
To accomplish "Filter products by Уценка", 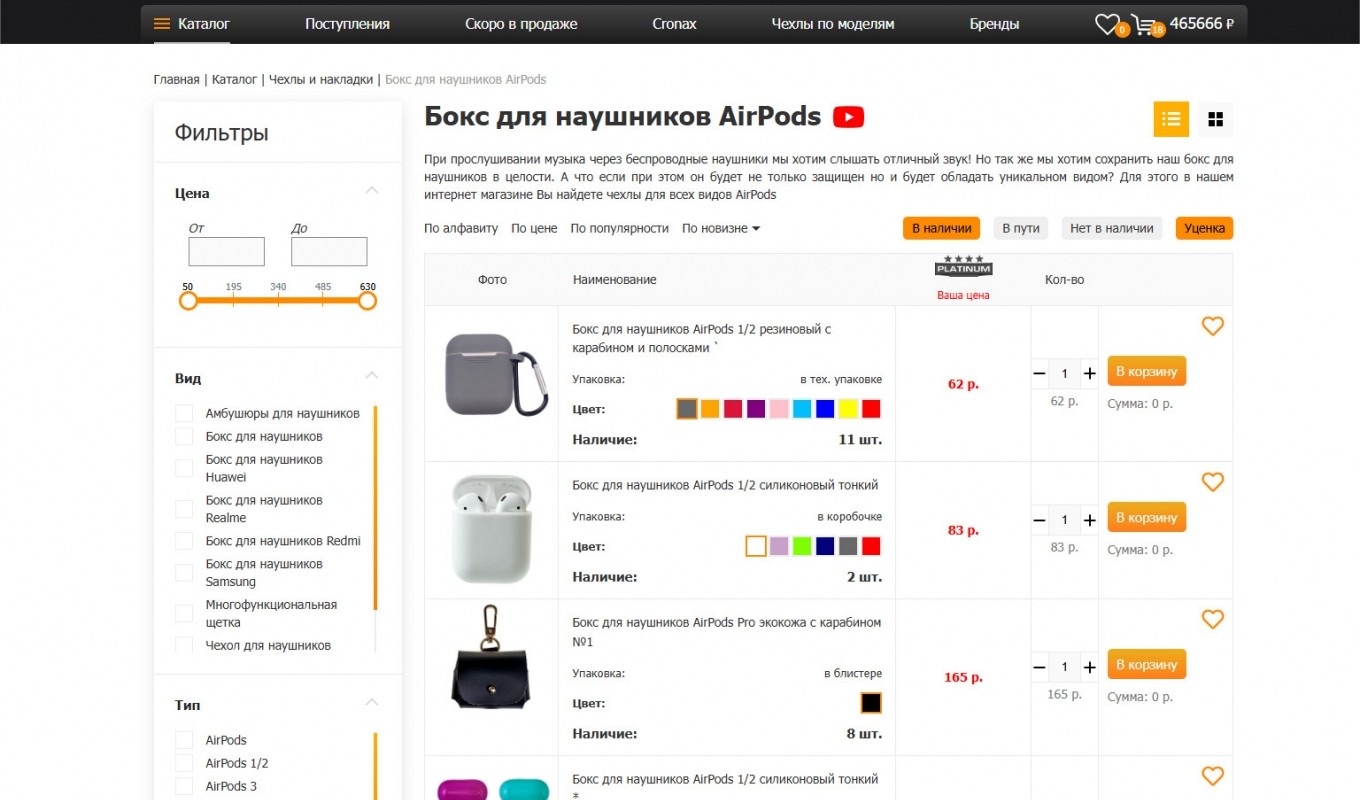I will pyautogui.click(x=1204, y=228).
